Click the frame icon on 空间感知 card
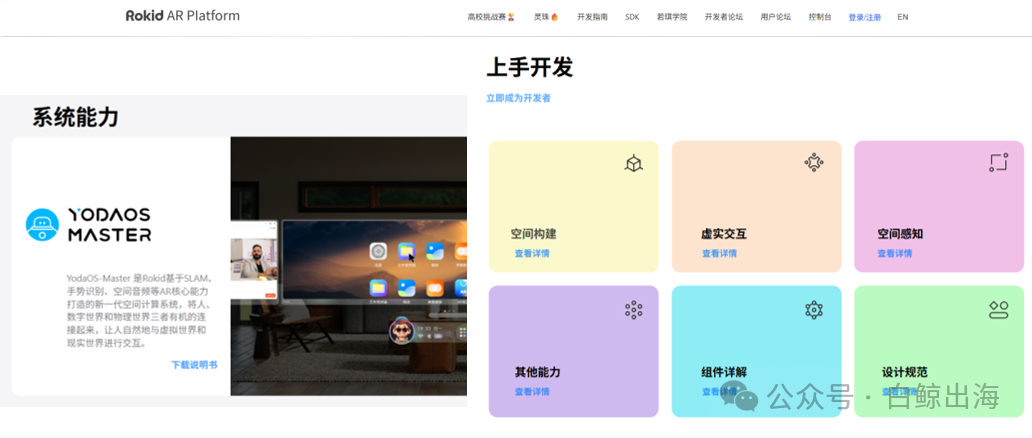1032x438 pixels. click(x=998, y=162)
